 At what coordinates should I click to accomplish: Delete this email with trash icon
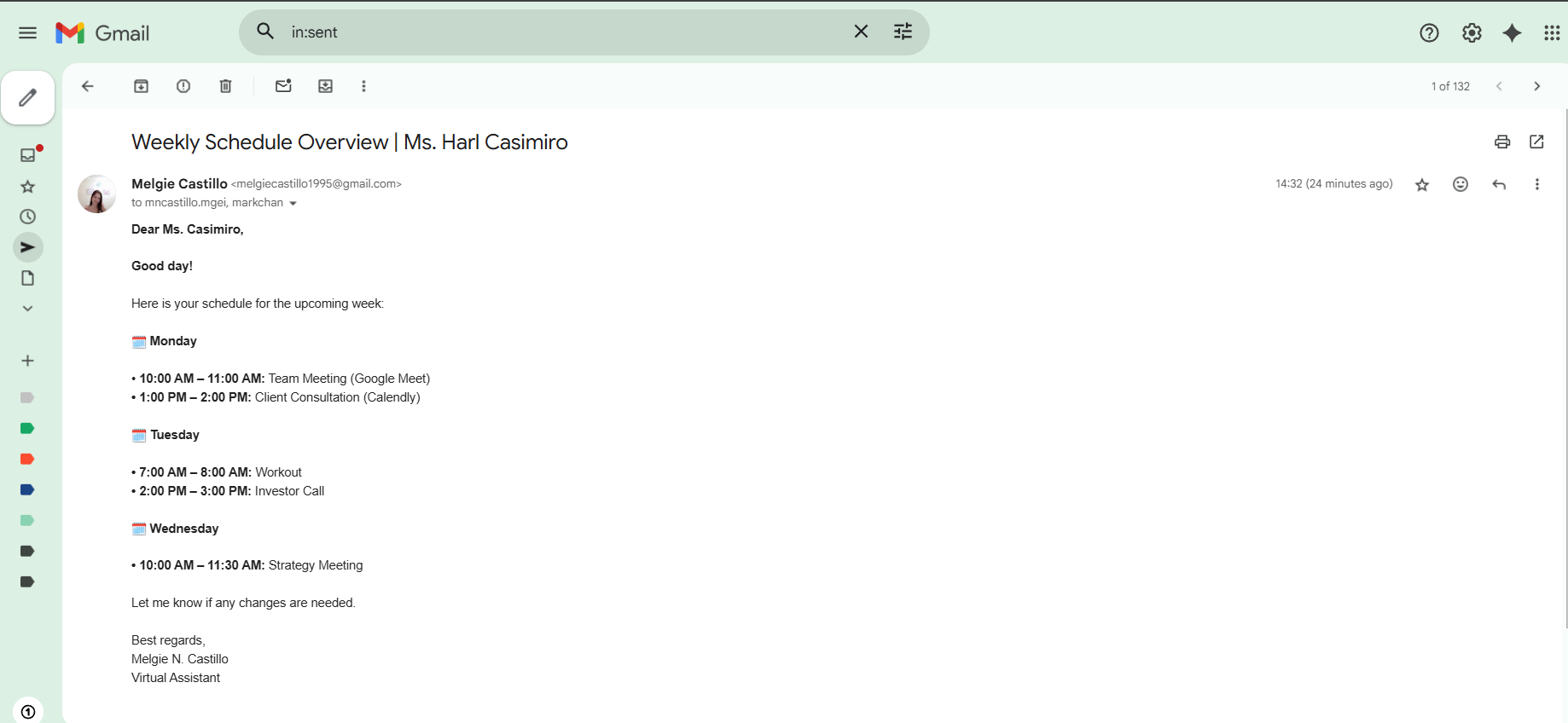click(225, 86)
